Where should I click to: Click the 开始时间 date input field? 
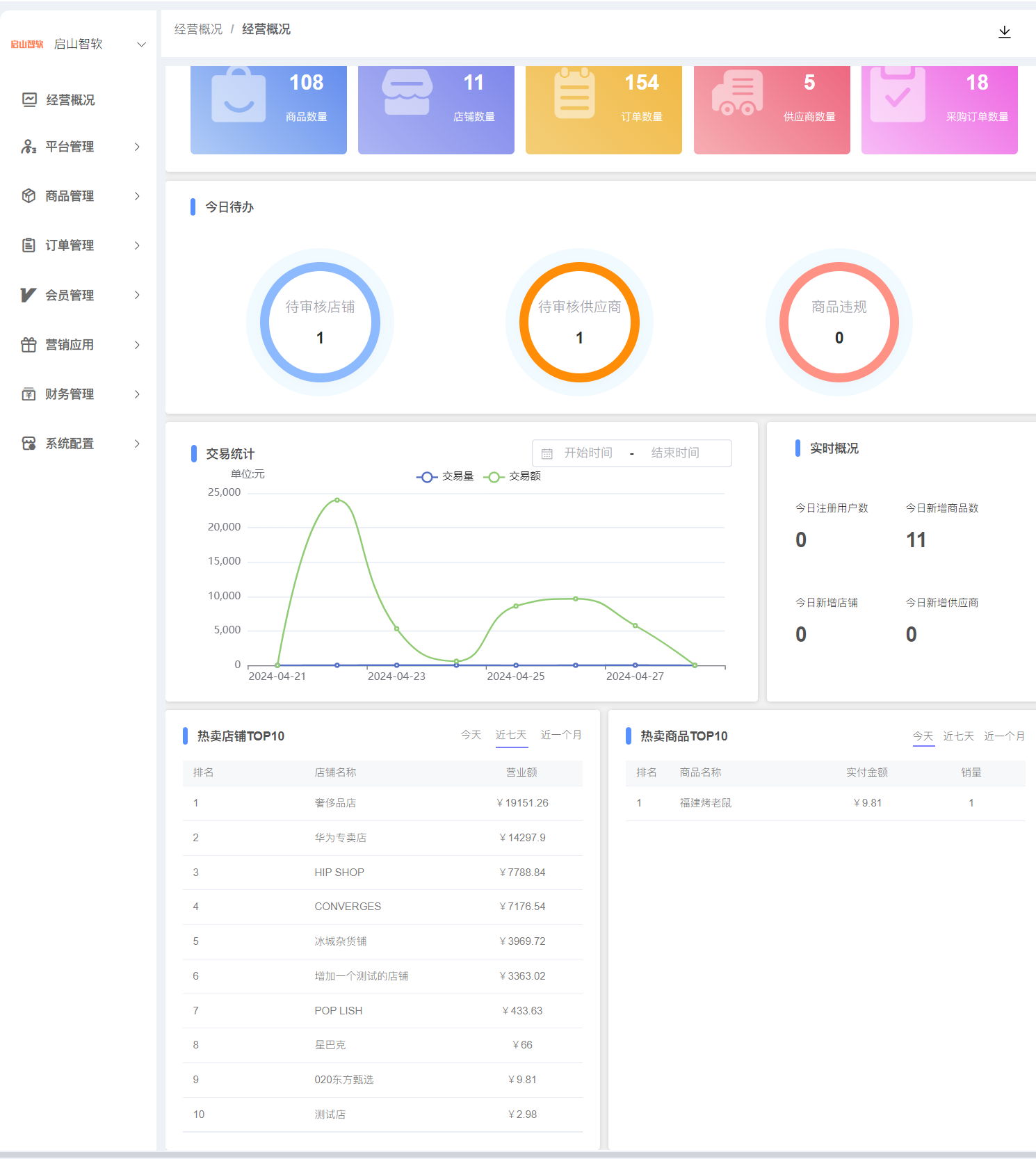588,453
